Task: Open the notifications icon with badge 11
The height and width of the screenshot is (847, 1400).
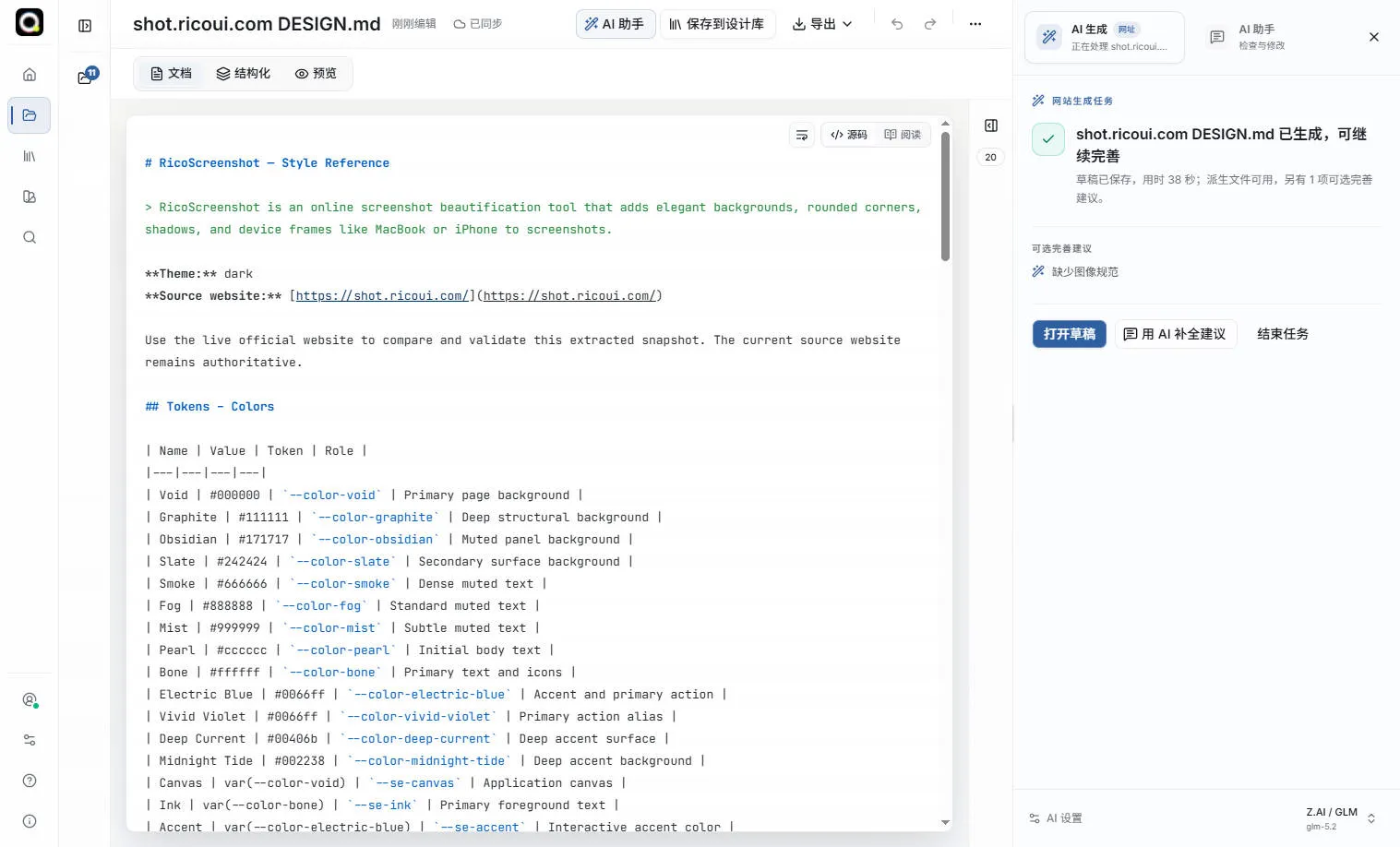Action: coord(87,77)
